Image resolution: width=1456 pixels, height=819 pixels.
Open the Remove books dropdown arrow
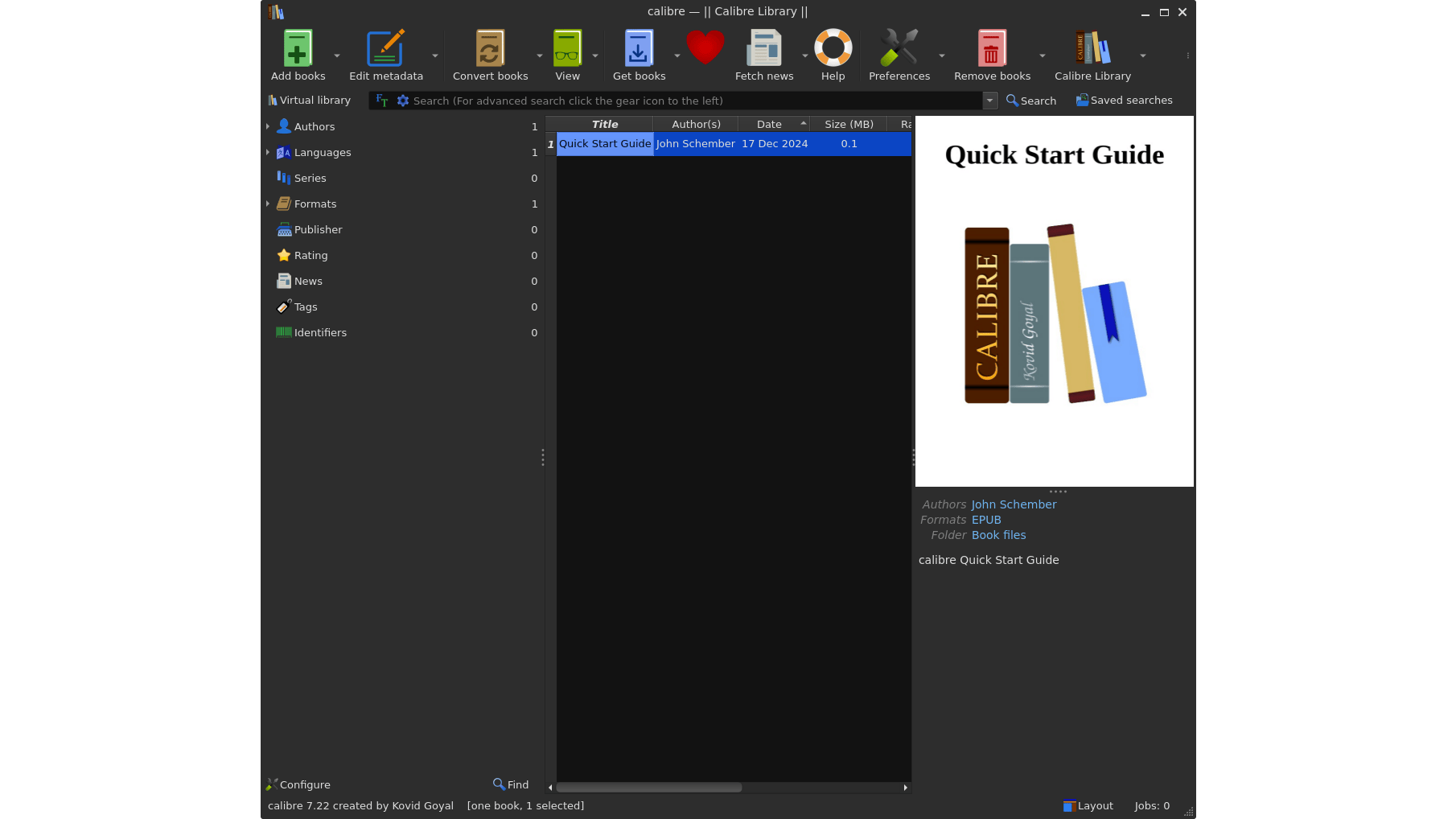1043,56
